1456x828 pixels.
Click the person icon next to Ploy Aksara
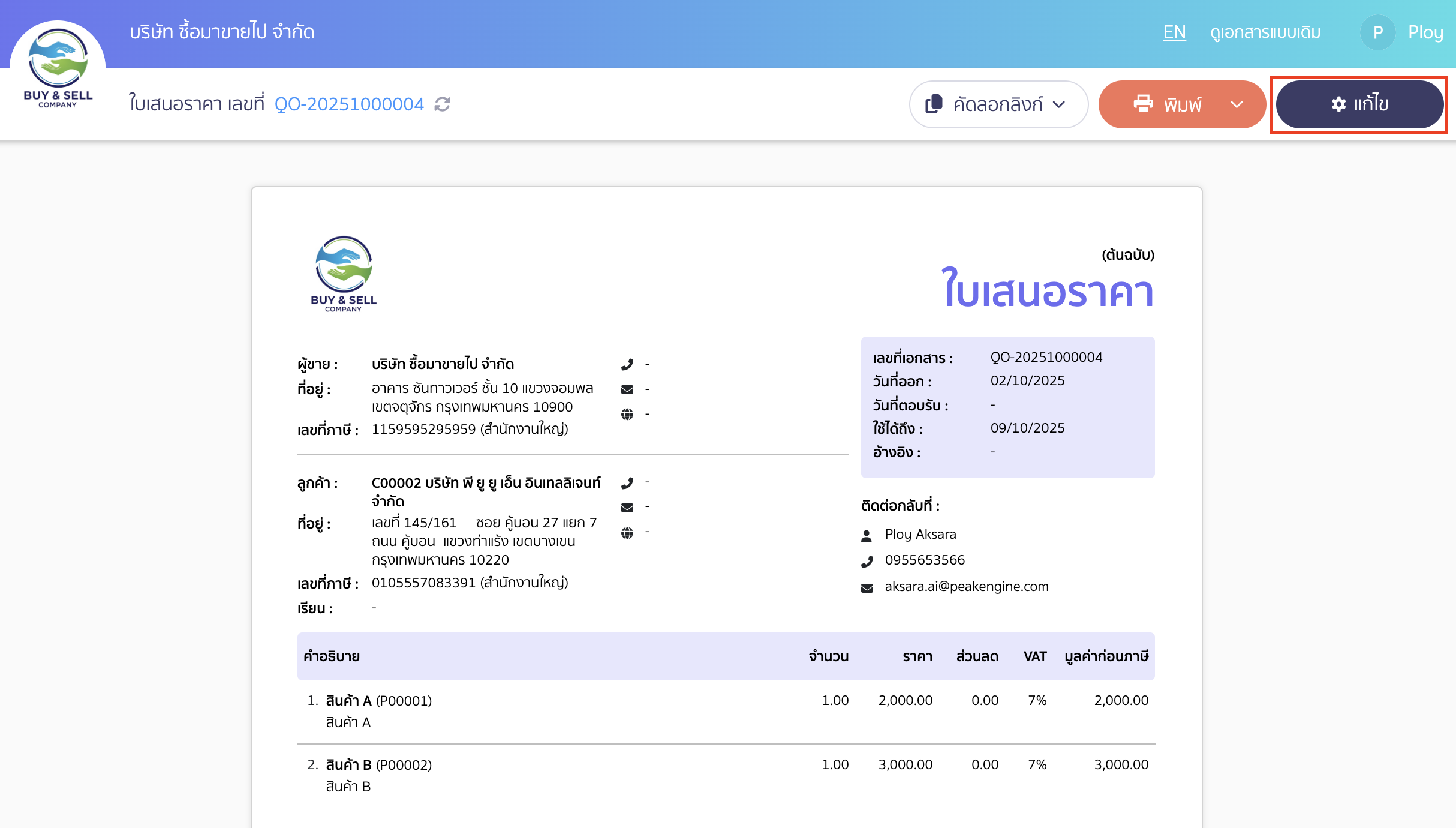click(867, 533)
